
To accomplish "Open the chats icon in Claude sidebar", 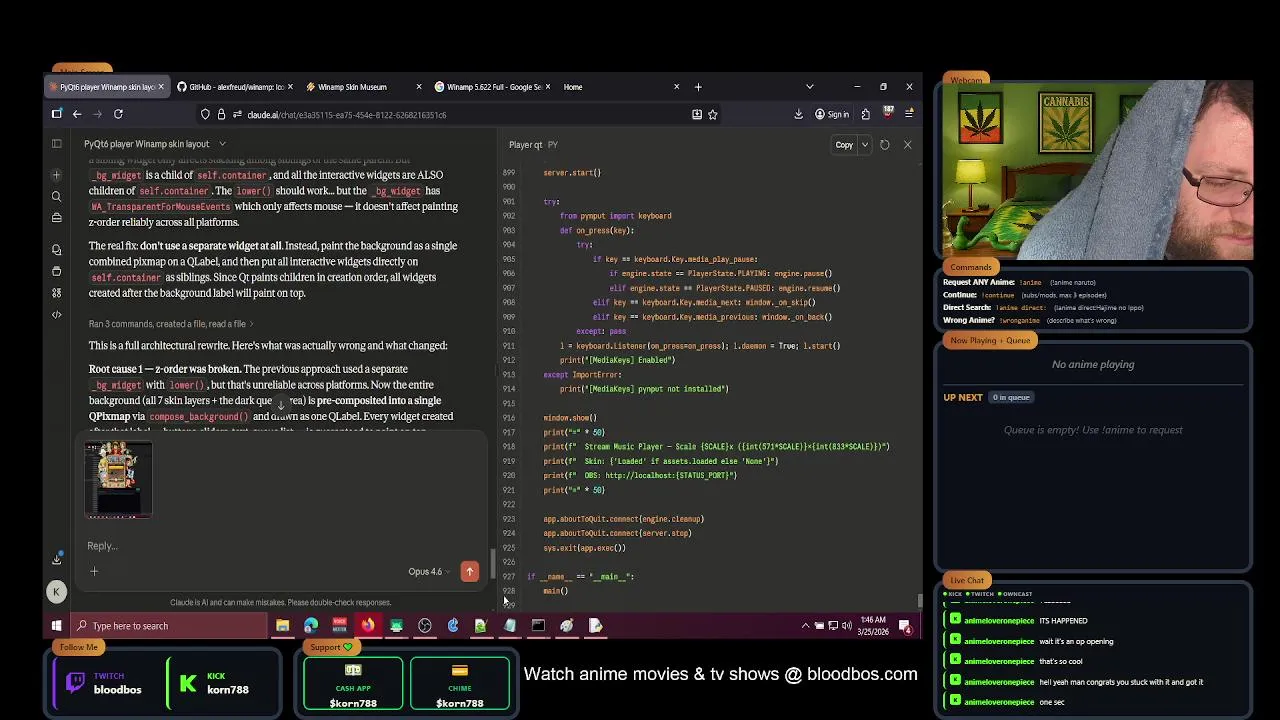I will click(57, 250).
